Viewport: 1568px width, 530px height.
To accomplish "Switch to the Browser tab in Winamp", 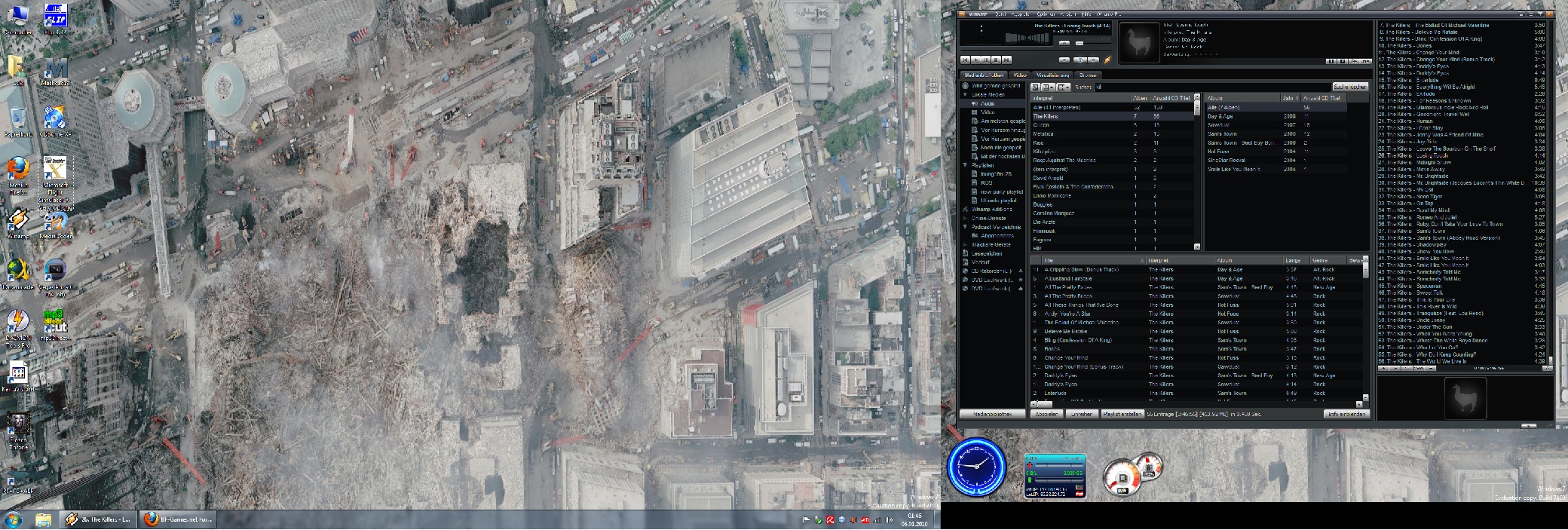I will 1088,75.
